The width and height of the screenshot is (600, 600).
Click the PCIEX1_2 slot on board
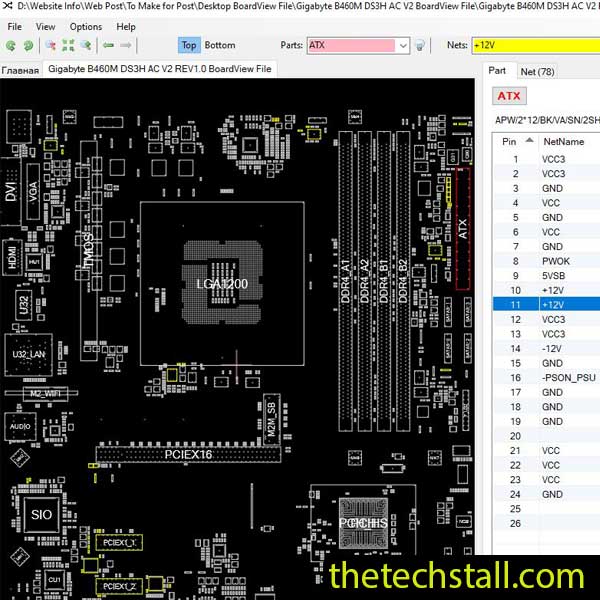pyautogui.click(x=119, y=586)
